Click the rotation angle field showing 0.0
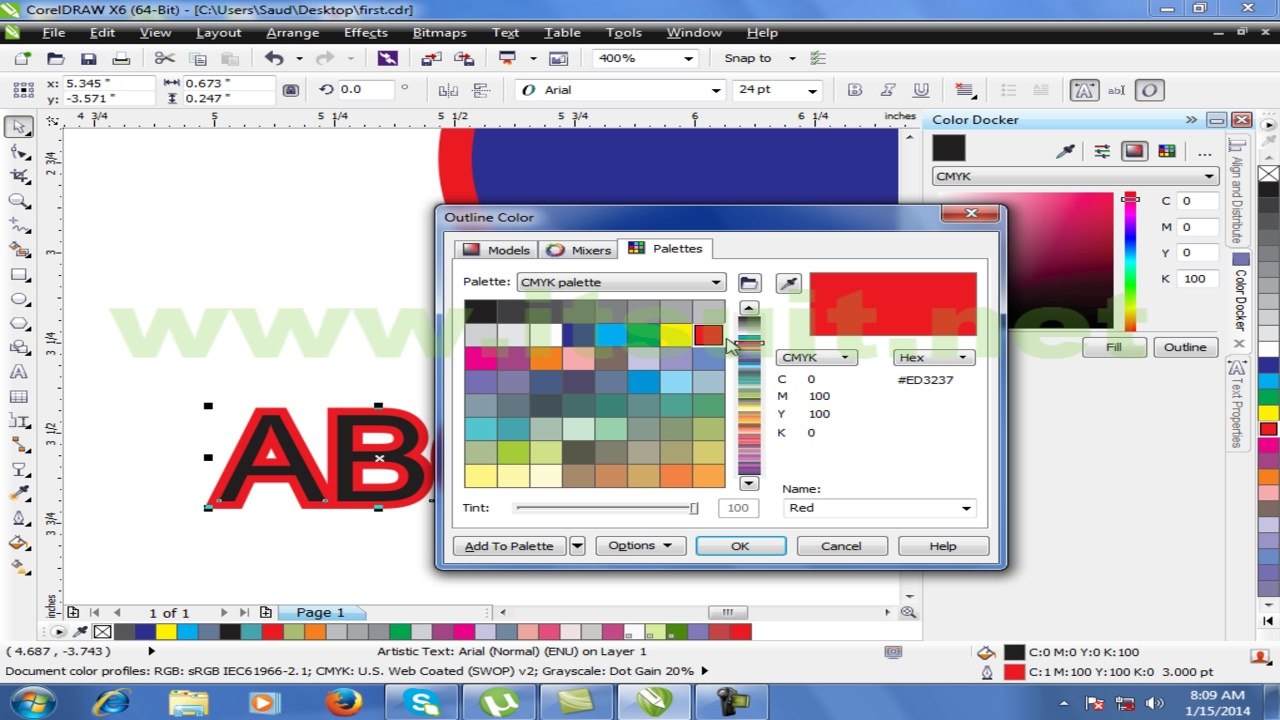This screenshot has width=1280, height=720. 366,90
